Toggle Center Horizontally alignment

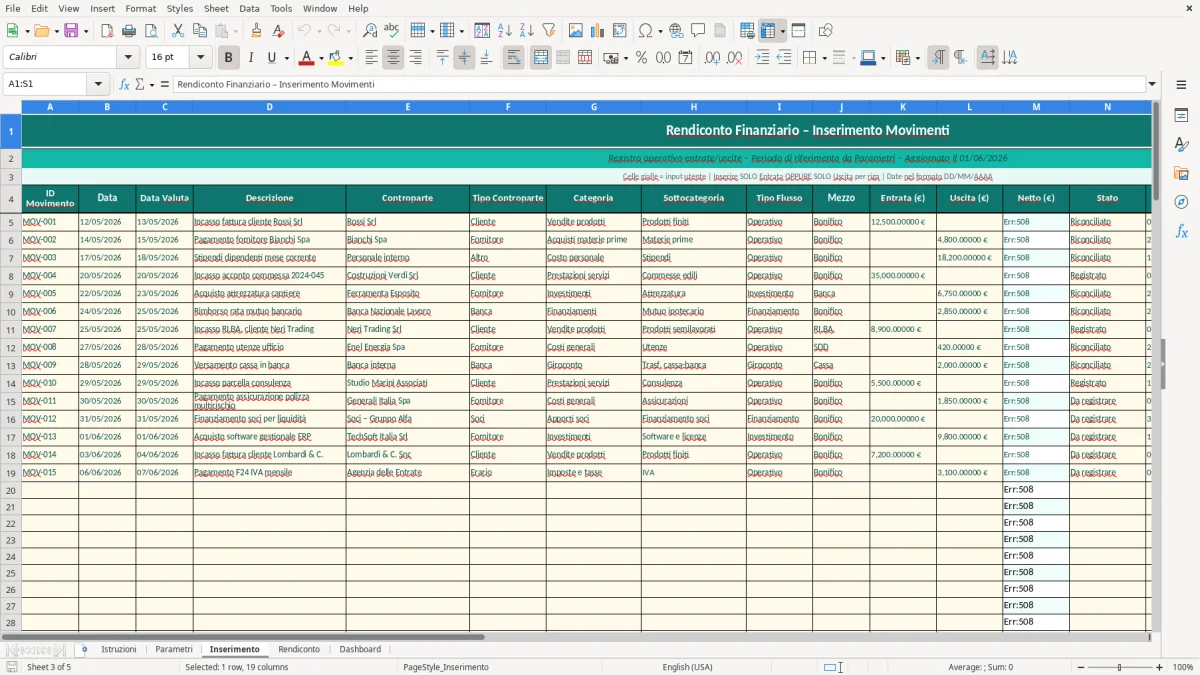point(393,58)
